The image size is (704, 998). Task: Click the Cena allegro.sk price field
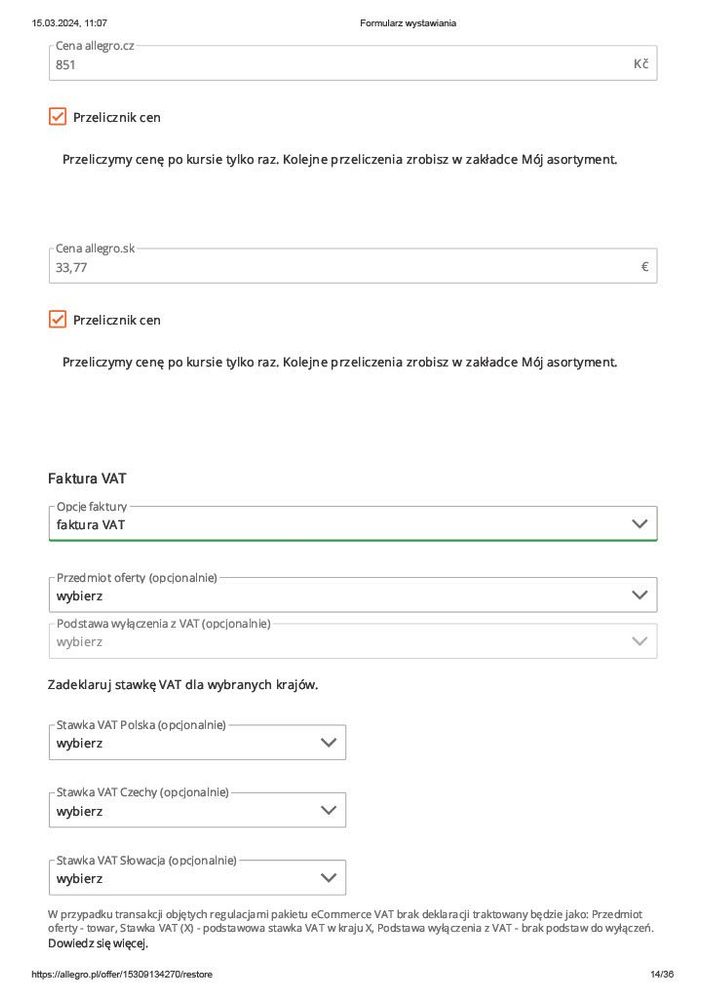coord(340,267)
